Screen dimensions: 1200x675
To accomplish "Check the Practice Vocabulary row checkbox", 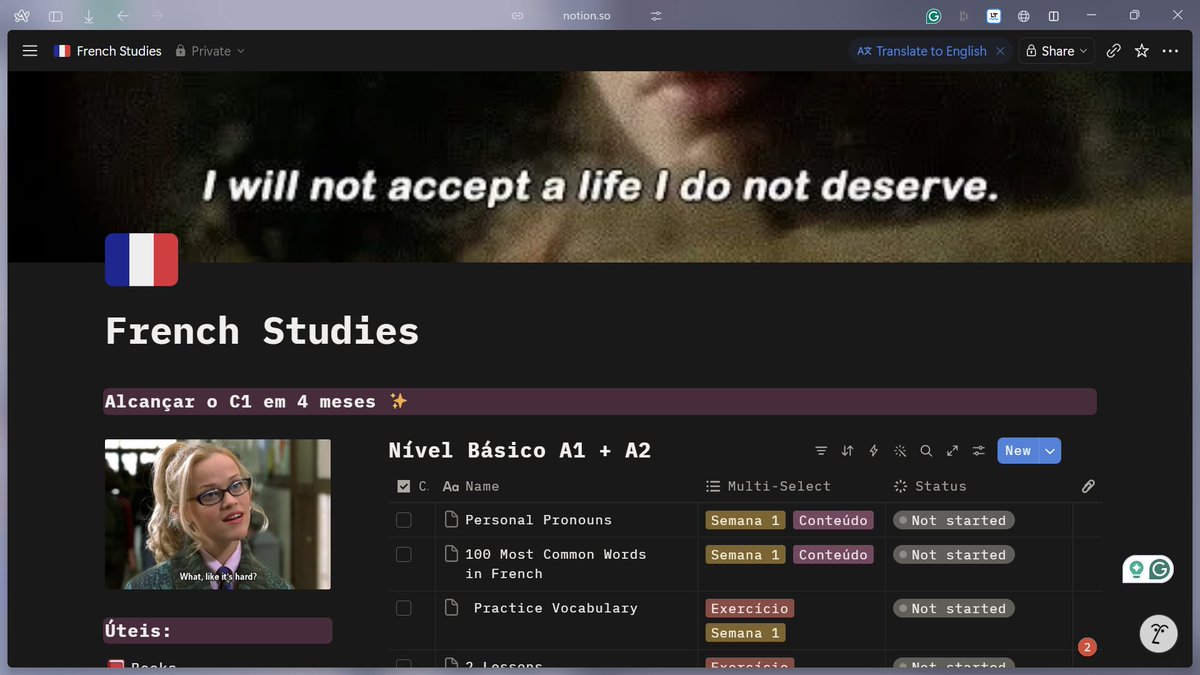I will 404,608.
